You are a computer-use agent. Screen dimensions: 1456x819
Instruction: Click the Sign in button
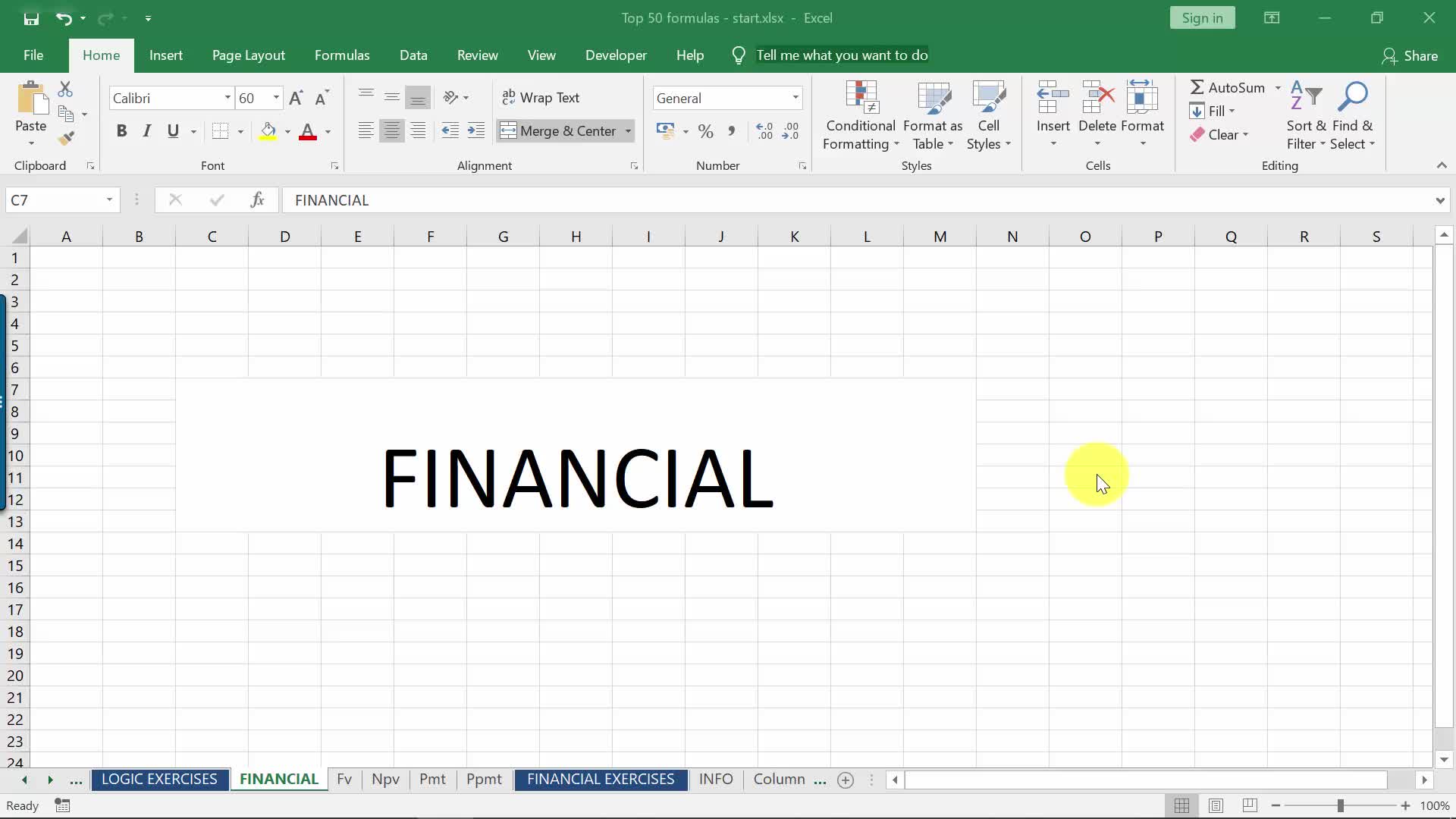(1202, 18)
